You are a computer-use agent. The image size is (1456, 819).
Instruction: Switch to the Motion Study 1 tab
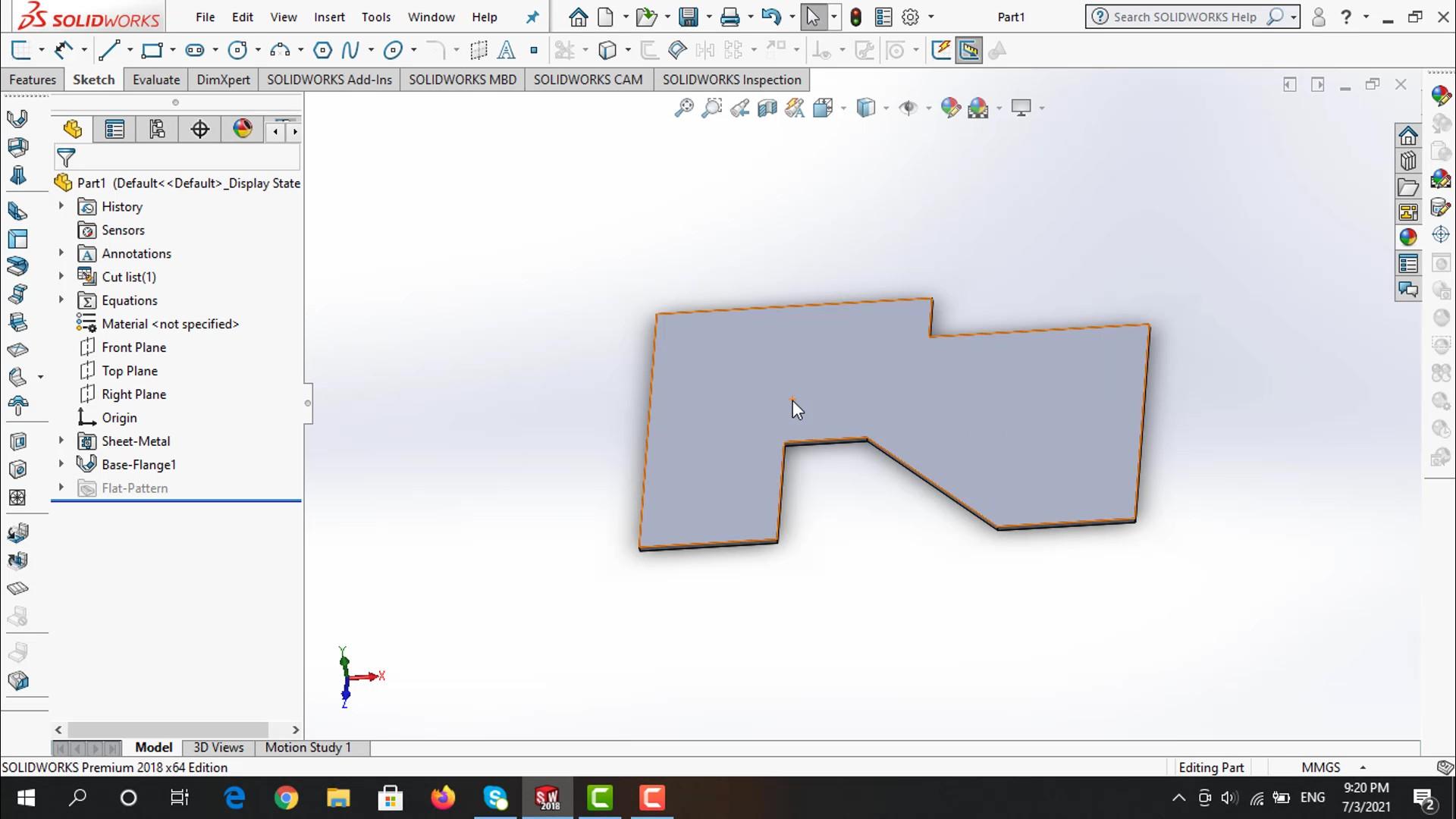tap(308, 748)
